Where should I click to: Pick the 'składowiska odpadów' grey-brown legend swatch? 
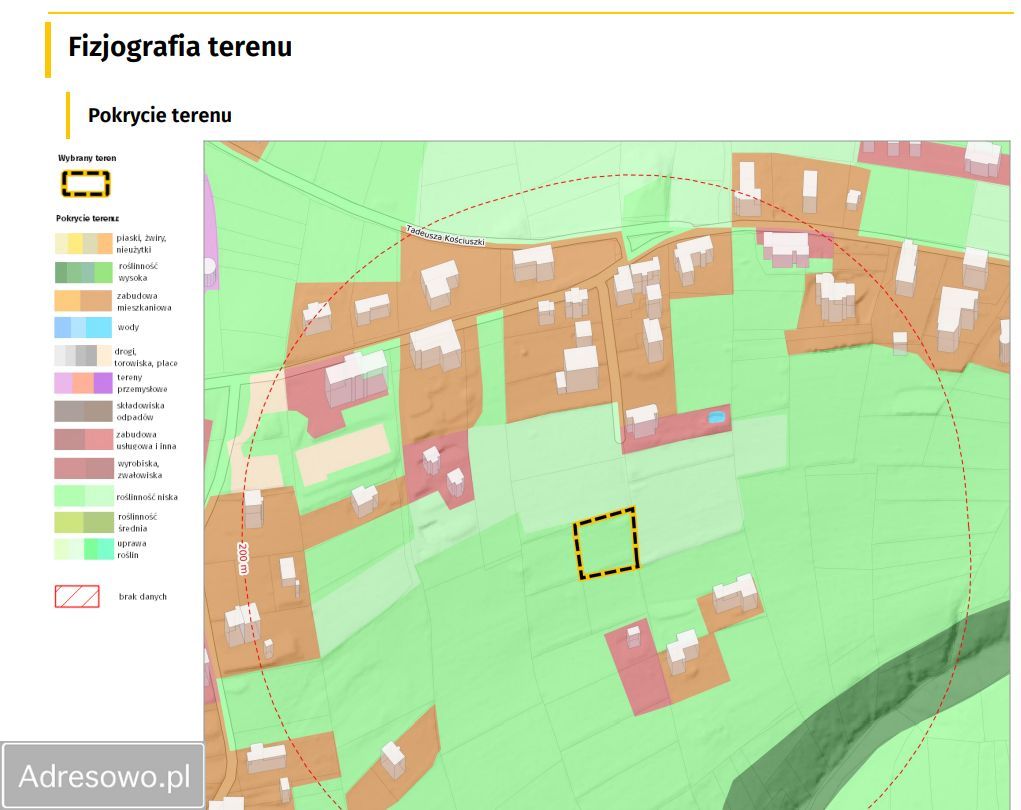83,411
